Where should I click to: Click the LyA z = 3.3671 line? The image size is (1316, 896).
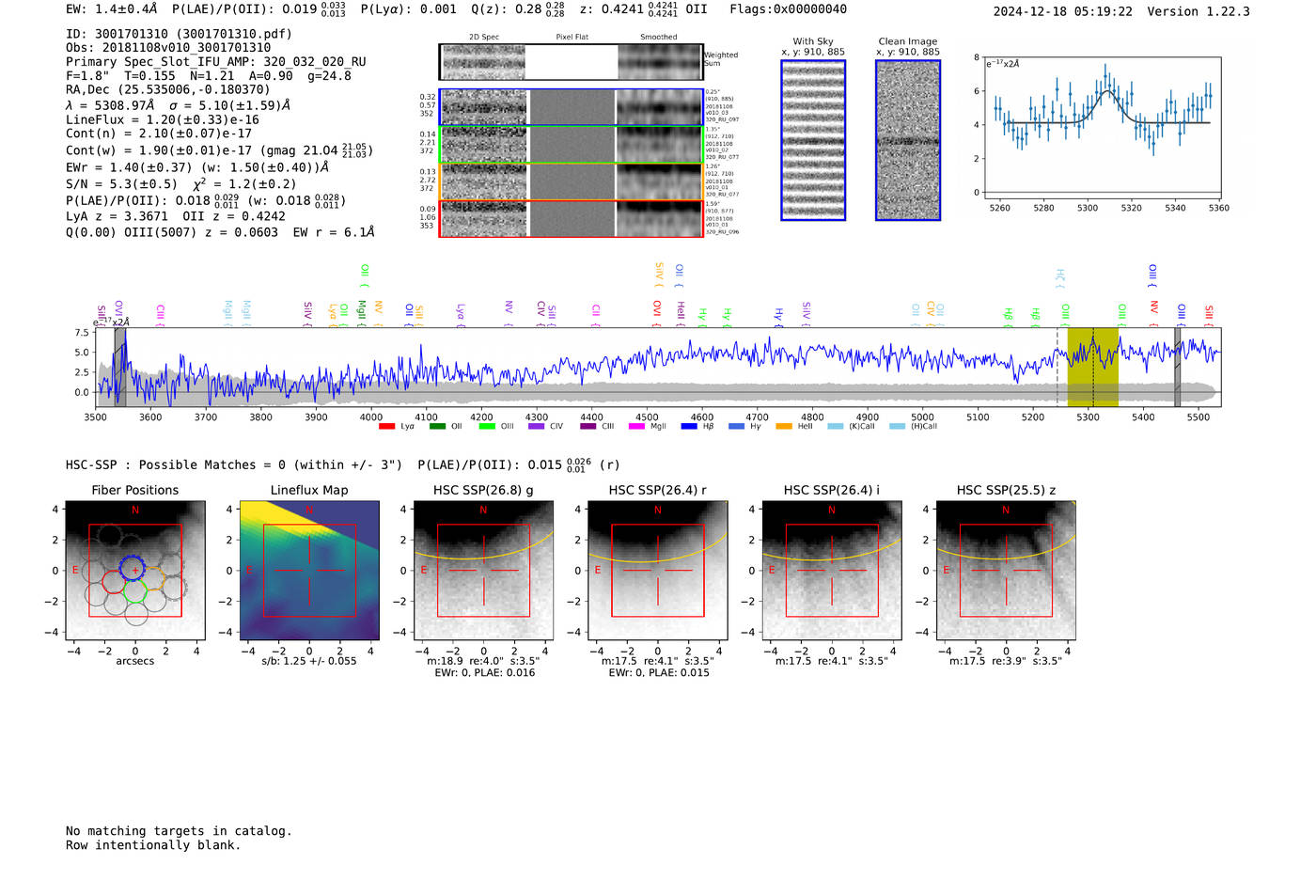[x=176, y=216]
